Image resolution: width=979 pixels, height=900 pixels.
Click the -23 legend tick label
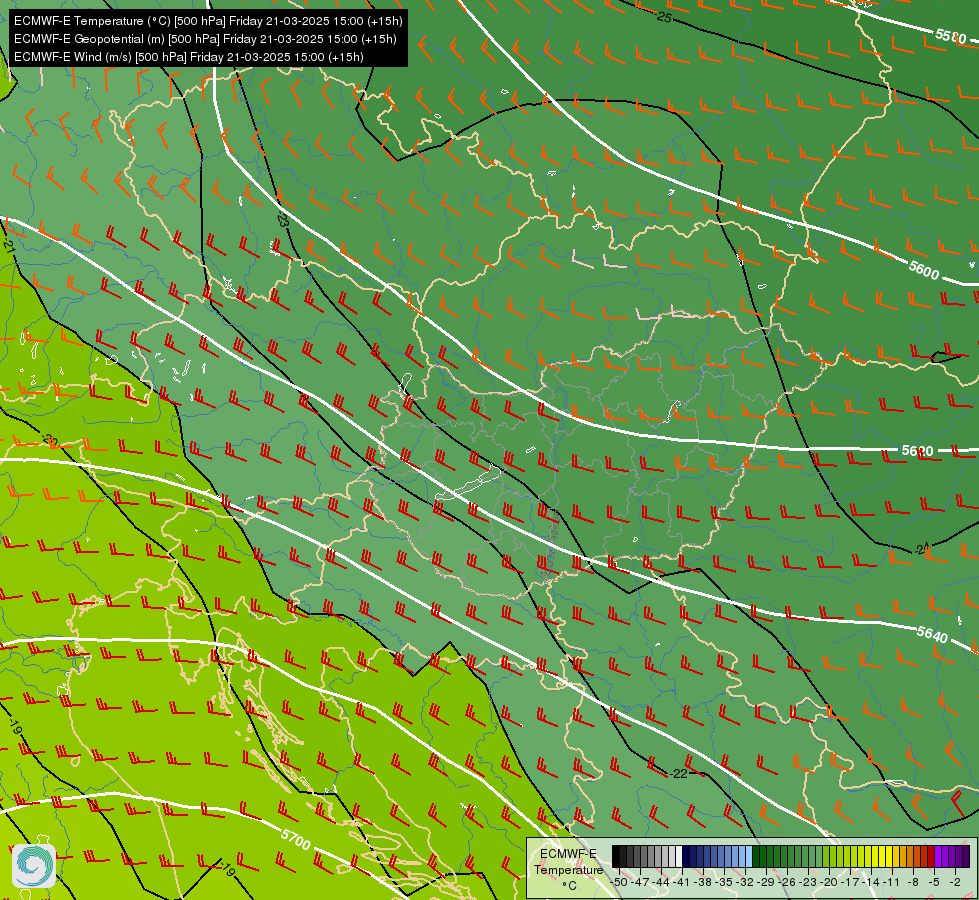808,882
